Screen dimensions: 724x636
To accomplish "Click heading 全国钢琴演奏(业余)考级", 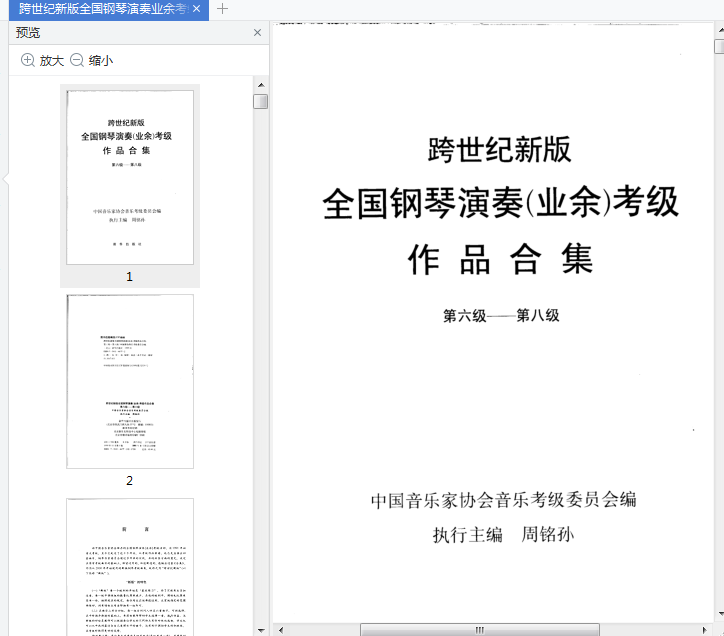I will tap(501, 202).
